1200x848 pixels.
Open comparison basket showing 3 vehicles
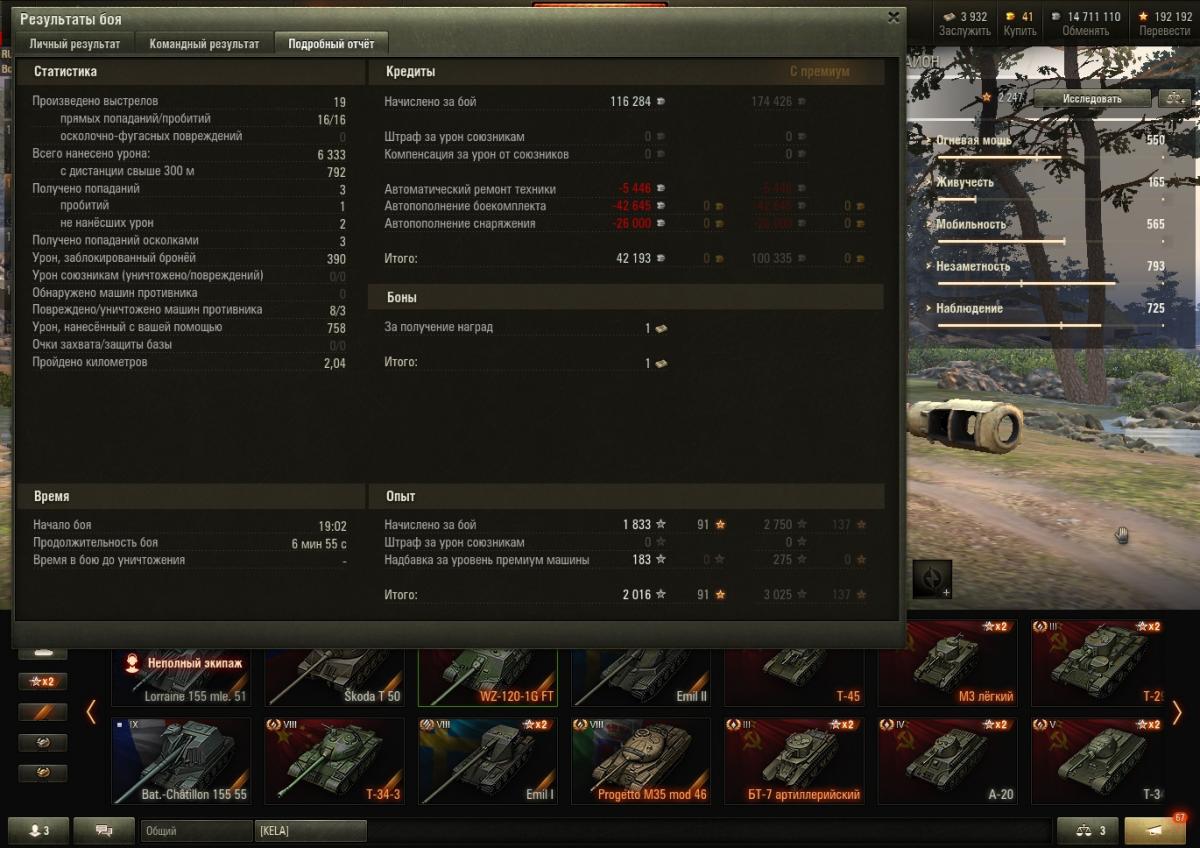point(1088,831)
